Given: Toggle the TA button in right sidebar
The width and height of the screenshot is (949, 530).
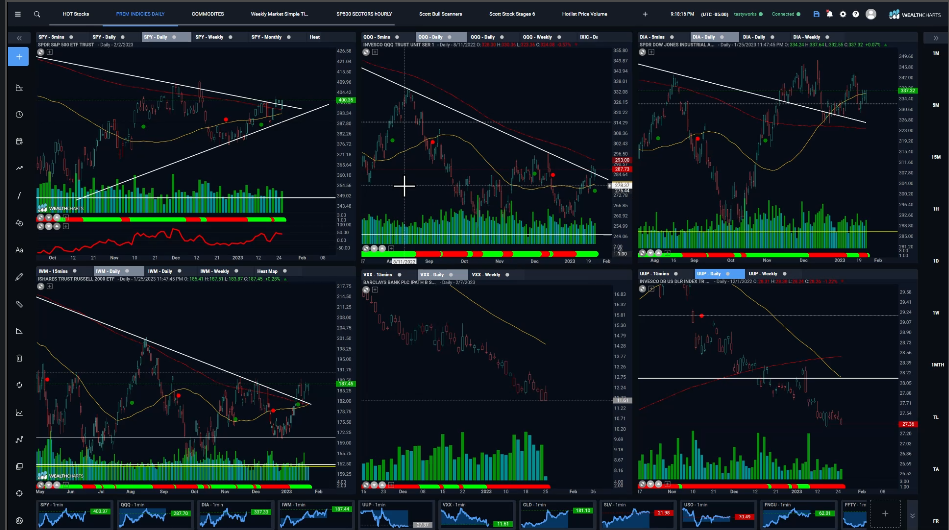Looking at the screenshot, I should 936,469.
